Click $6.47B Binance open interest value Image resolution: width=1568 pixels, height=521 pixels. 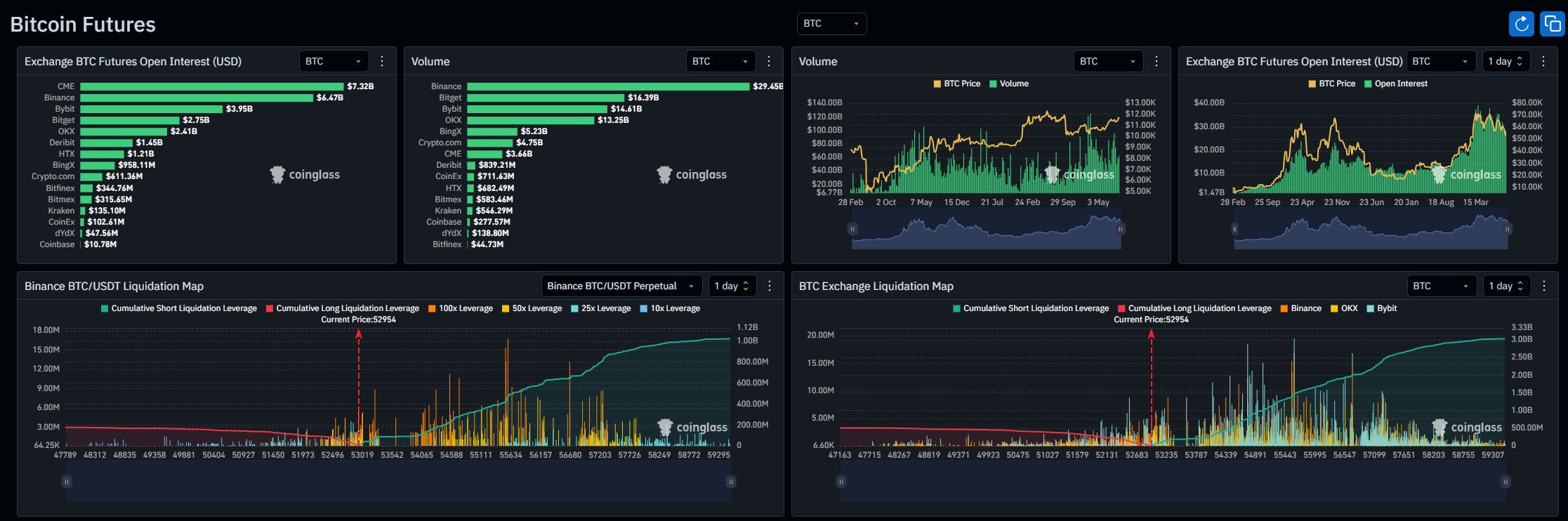330,98
